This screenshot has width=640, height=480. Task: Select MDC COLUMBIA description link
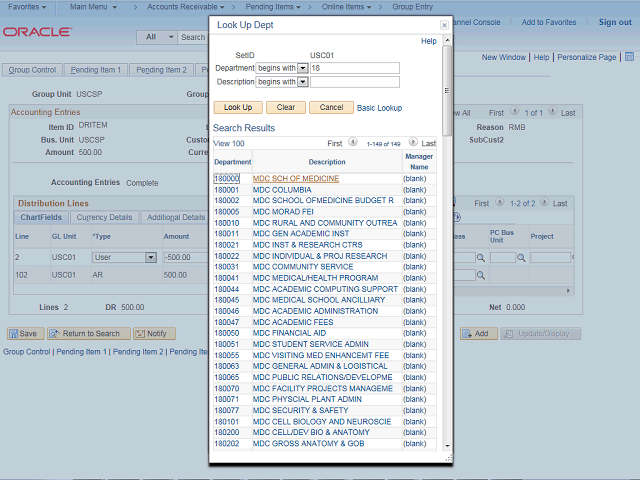coord(282,190)
